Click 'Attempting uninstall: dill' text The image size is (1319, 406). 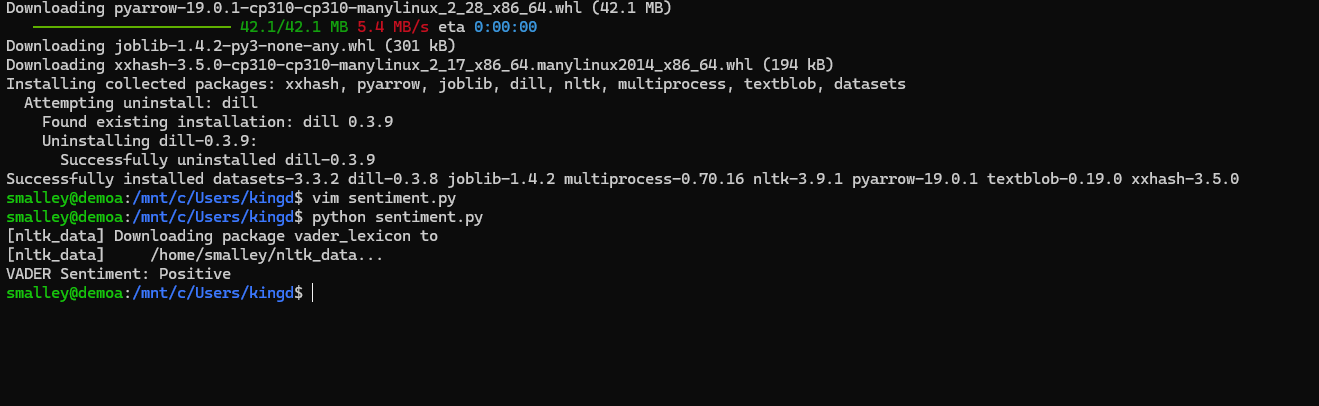141,103
